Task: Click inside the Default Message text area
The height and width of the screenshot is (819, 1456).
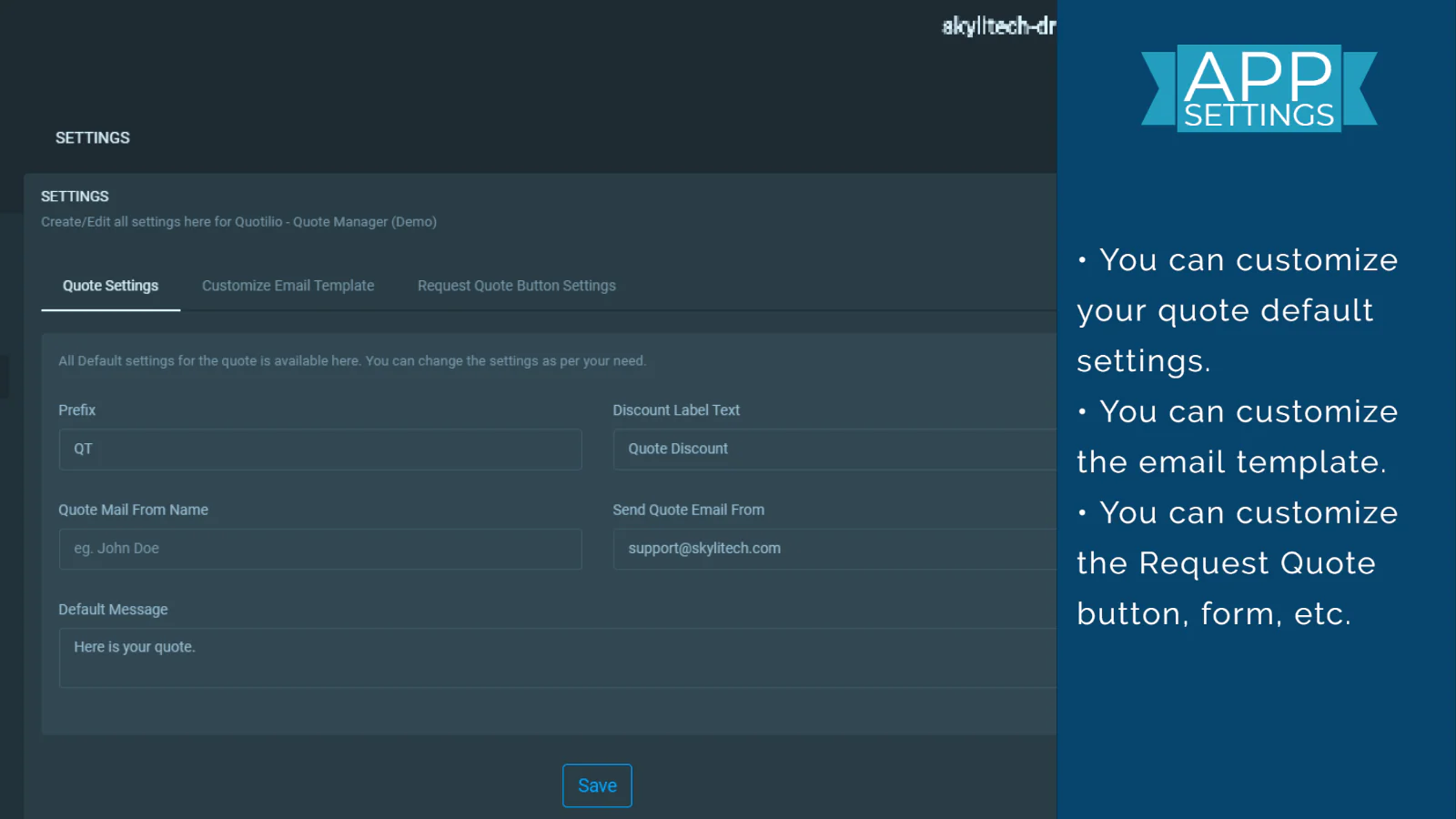Action: pos(556,658)
